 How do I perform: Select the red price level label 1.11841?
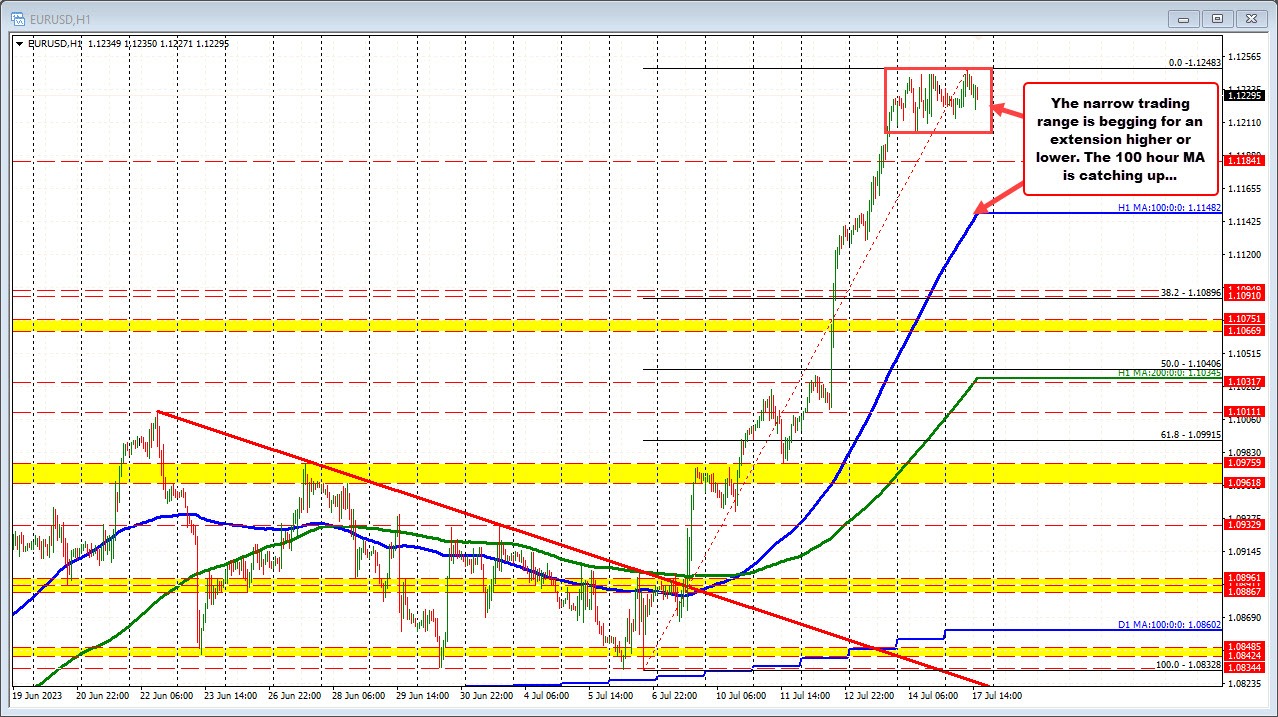[1243, 160]
